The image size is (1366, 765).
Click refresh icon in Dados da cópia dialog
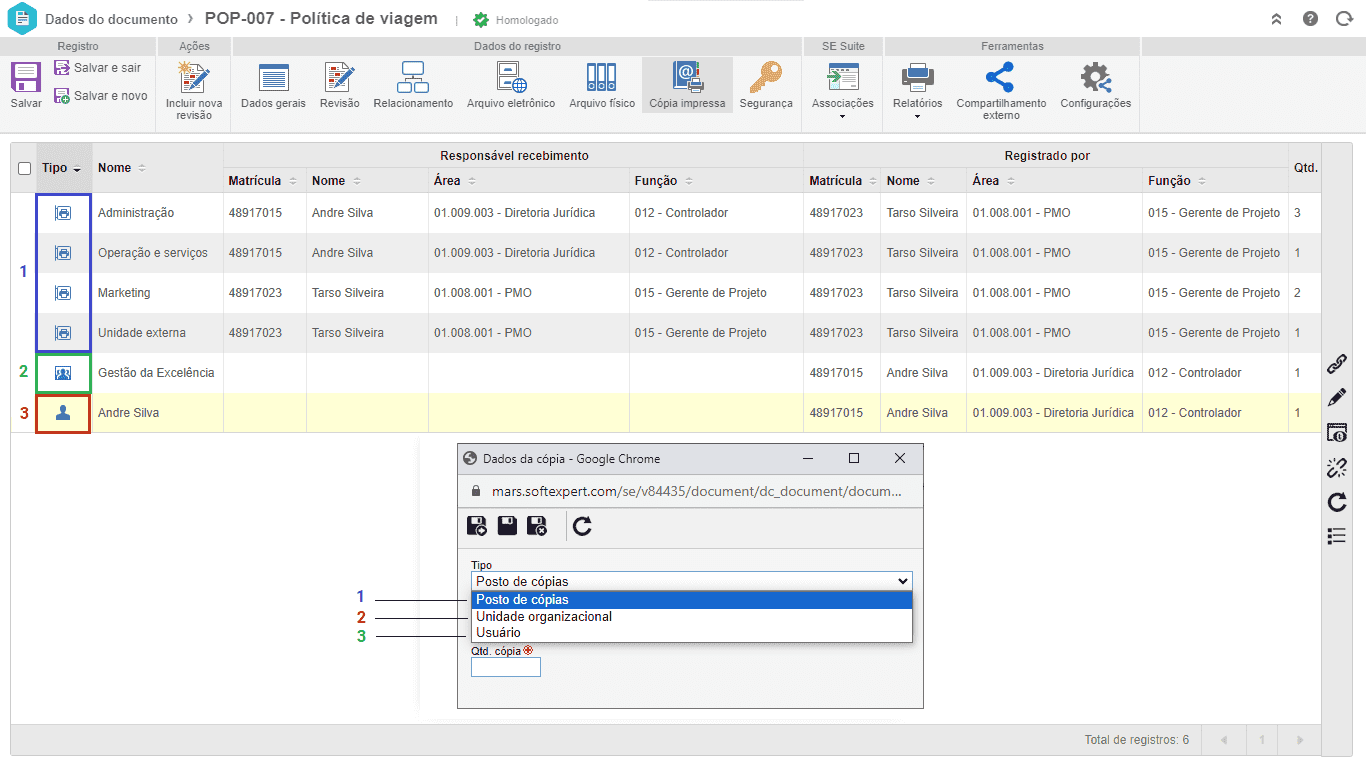point(582,526)
